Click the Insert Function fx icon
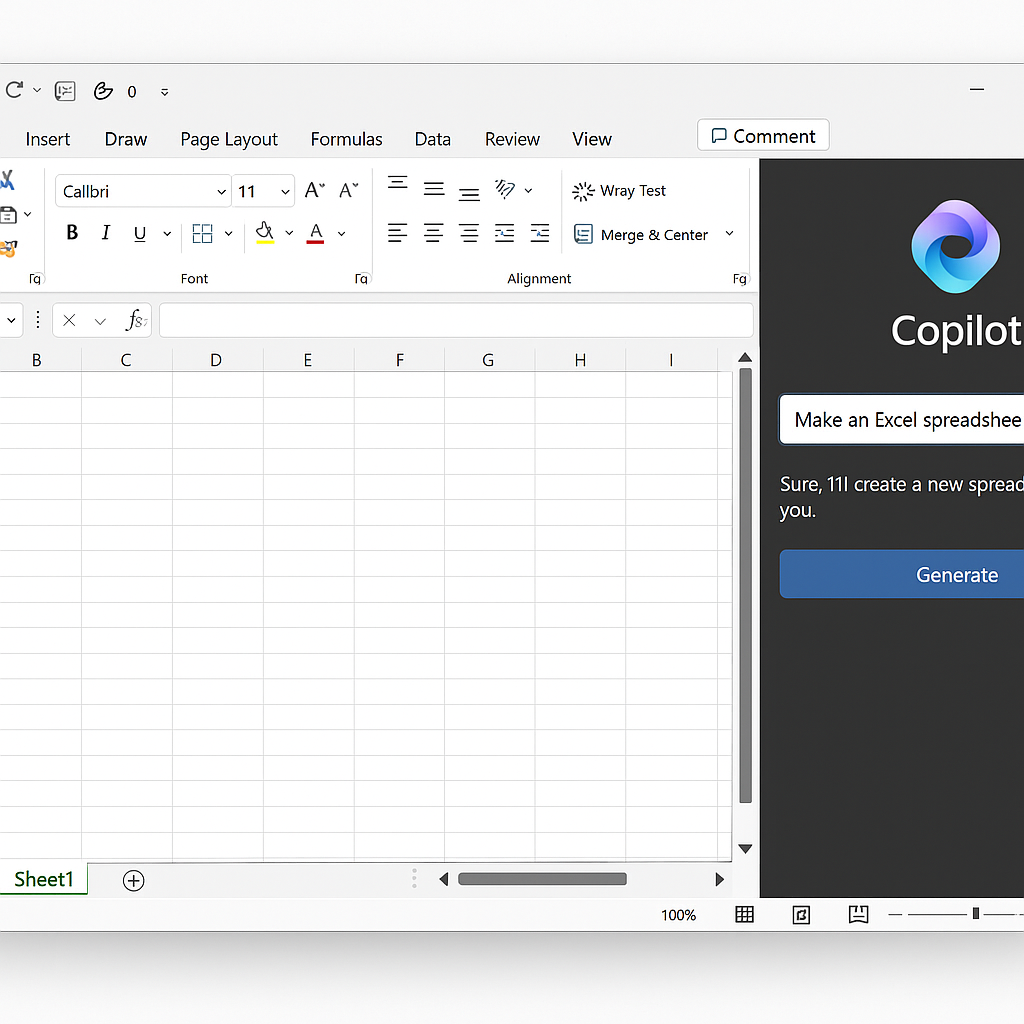 coord(136,320)
